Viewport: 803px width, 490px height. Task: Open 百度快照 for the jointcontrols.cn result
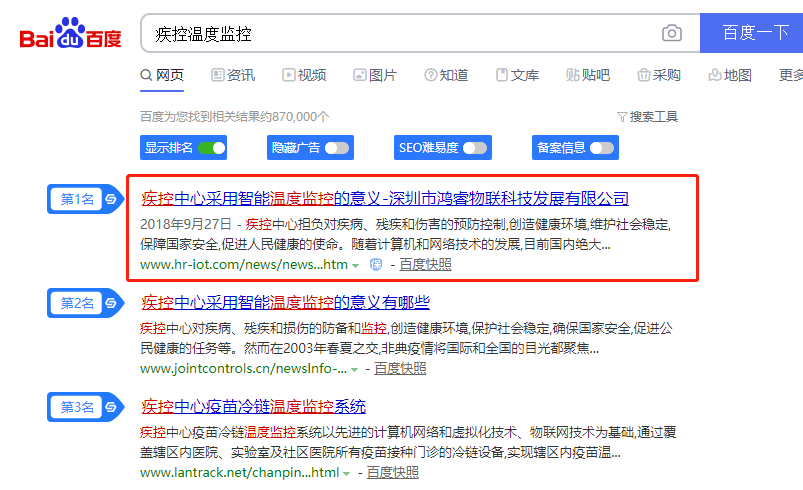coord(400,369)
